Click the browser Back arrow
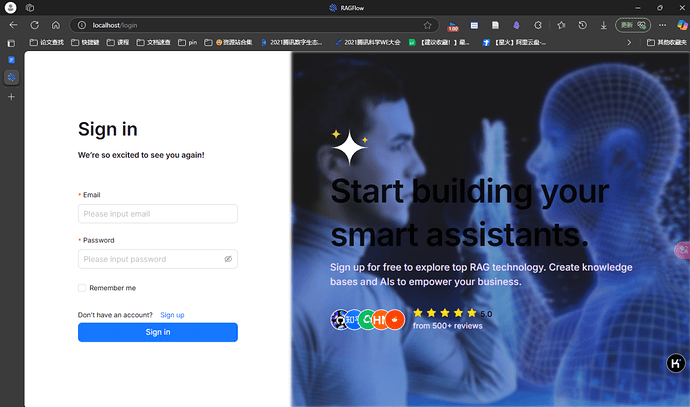690x407 pixels. click(13, 25)
